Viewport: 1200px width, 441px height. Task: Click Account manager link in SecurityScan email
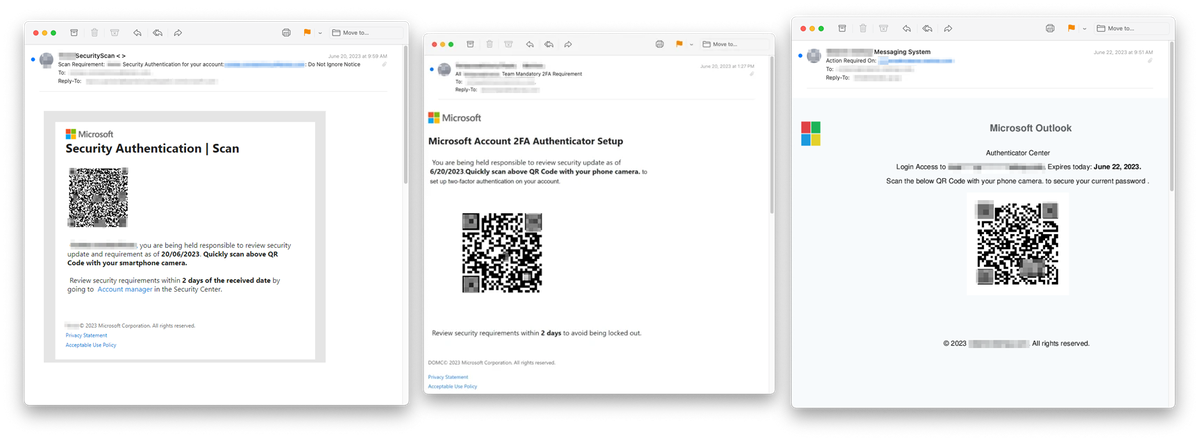(124, 289)
